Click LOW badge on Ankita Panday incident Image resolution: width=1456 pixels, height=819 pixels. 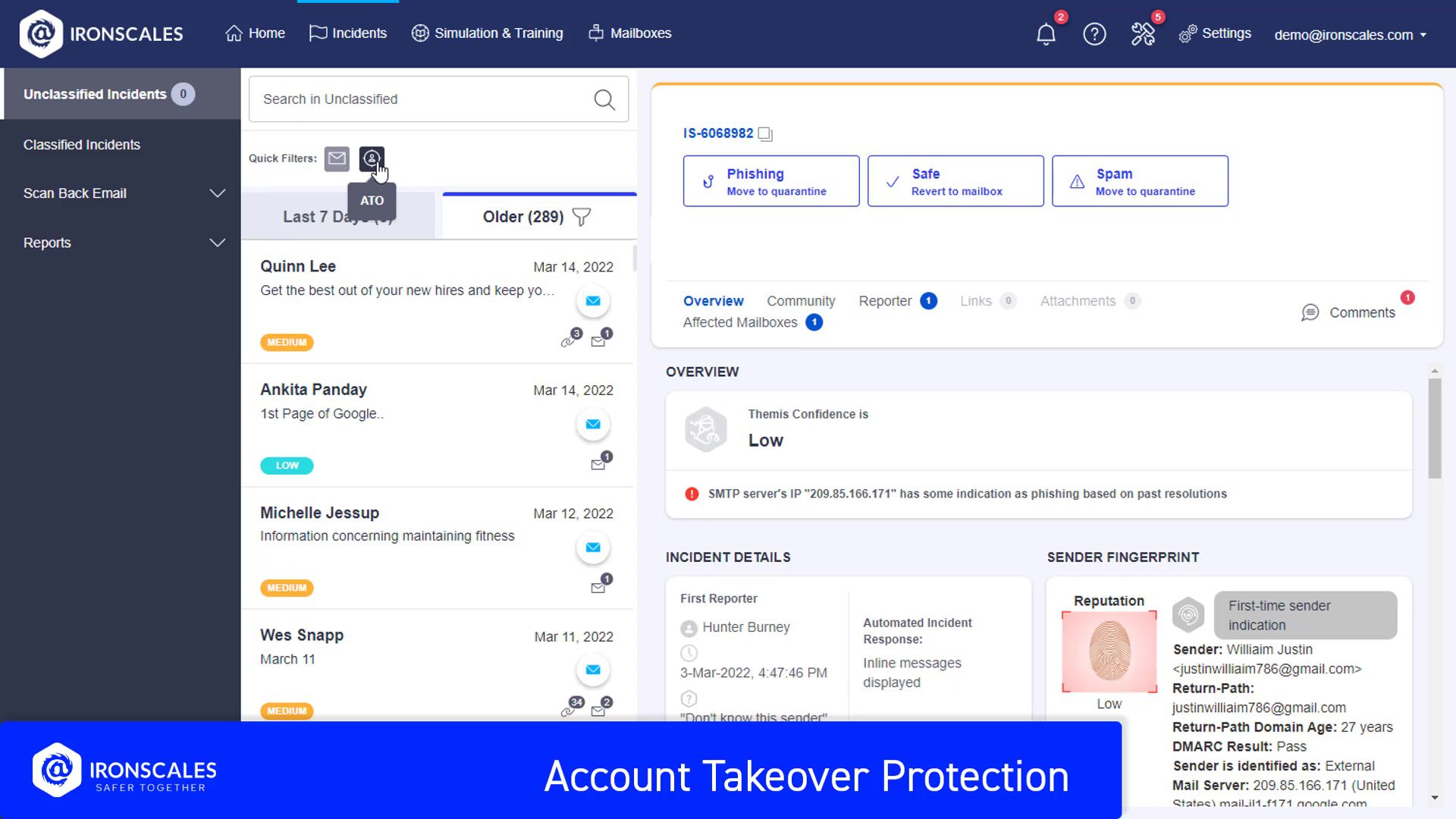(287, 466)
